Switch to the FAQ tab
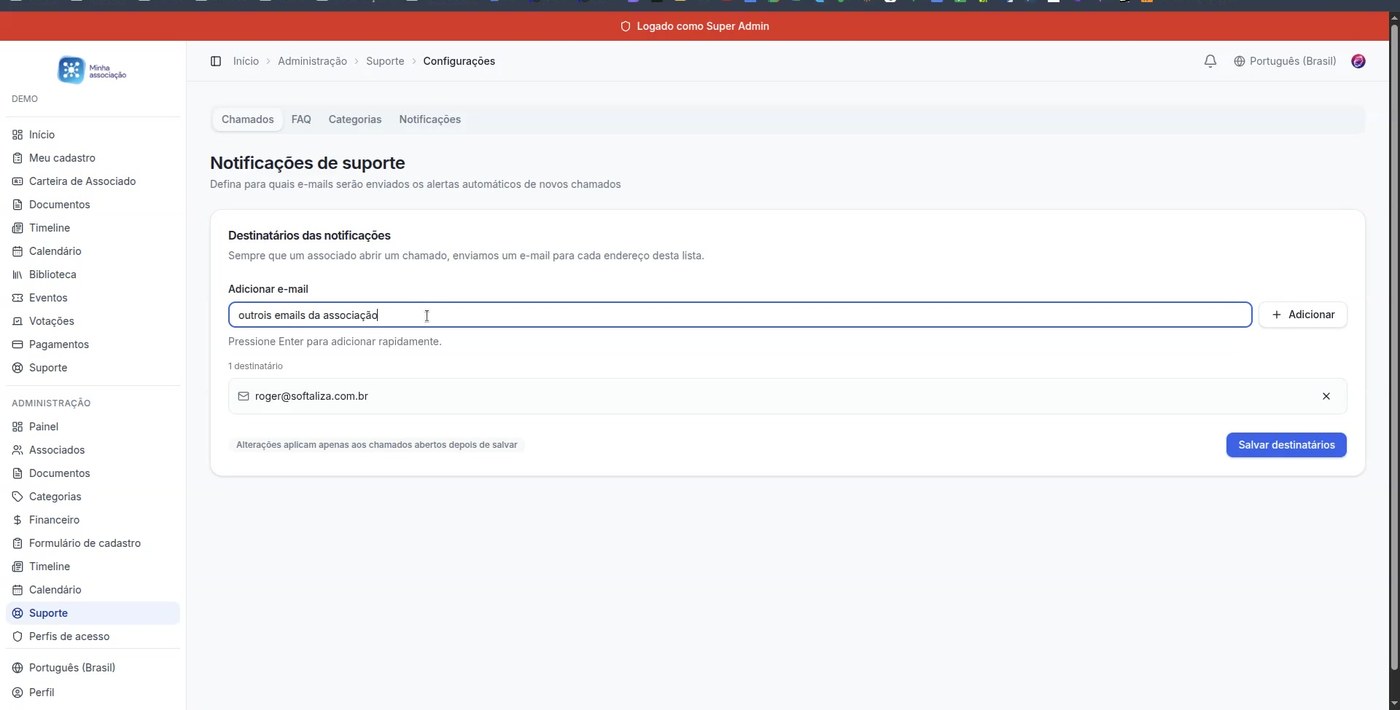 [x=301, y=119]
